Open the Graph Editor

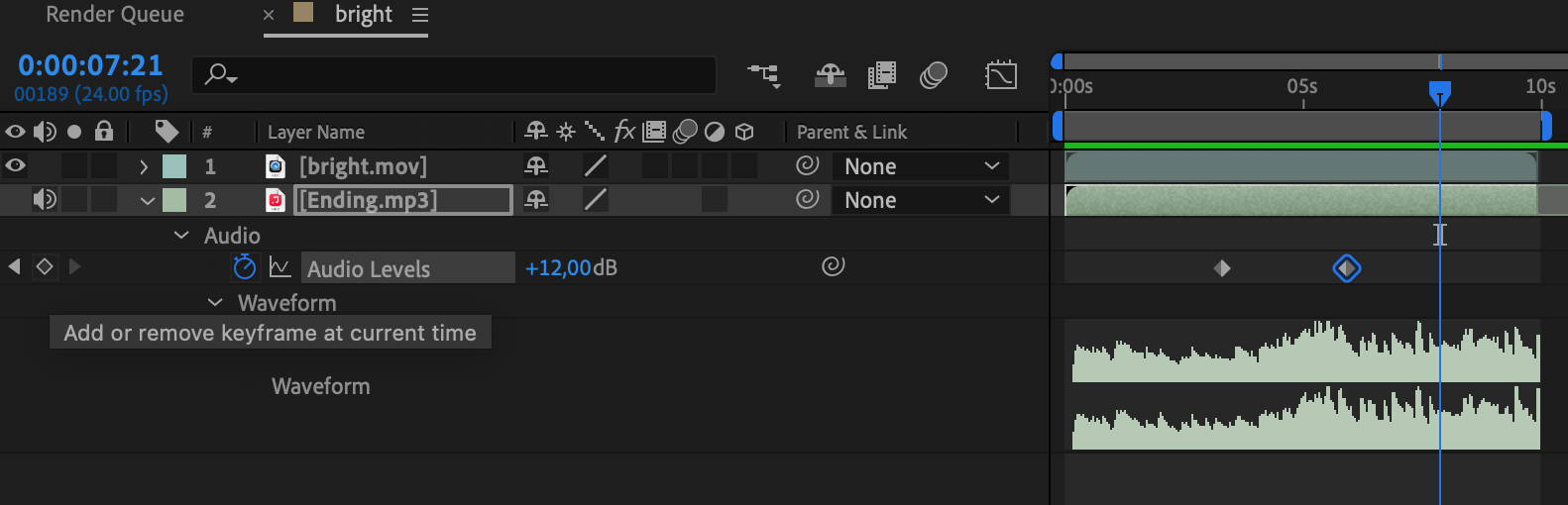pos(1001,75)
